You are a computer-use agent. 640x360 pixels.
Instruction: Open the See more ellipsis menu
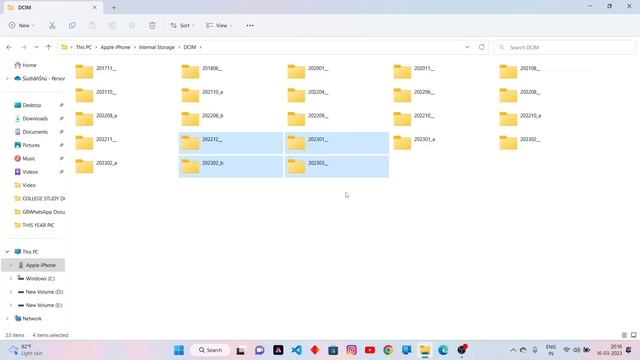250,25
